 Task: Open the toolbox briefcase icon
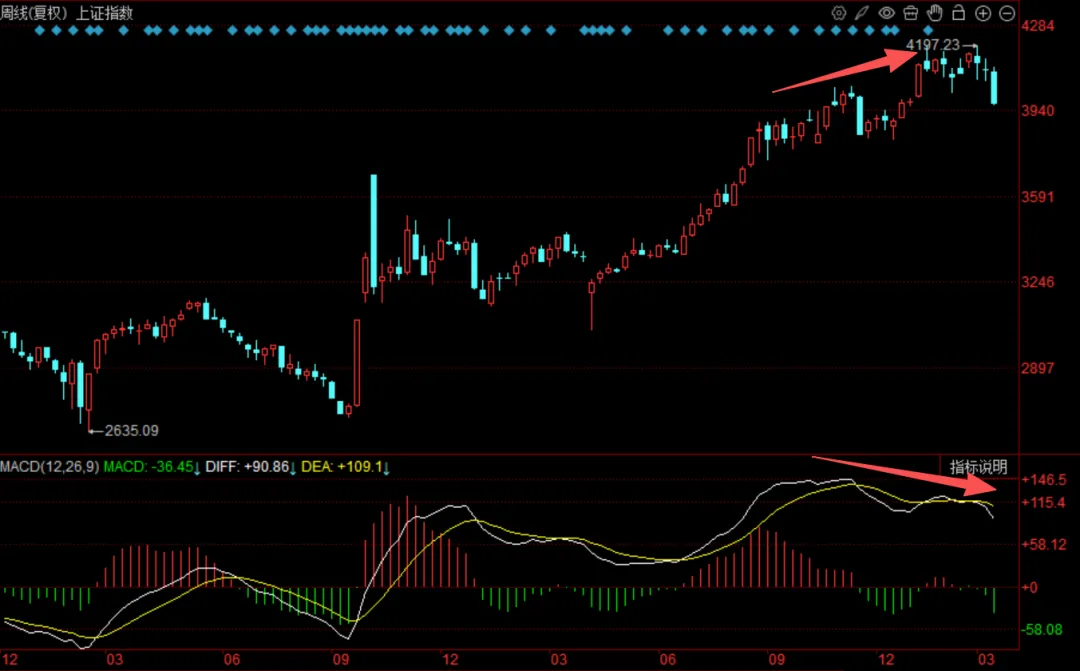click(911, 13)
